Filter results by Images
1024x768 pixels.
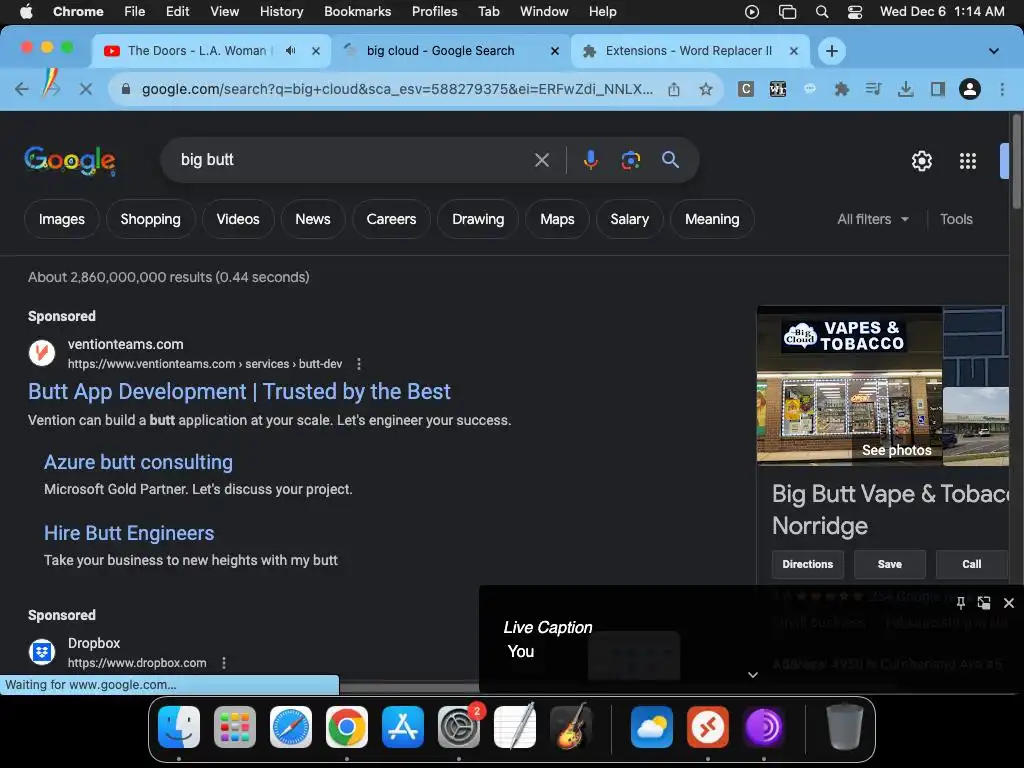click(61, 219)
